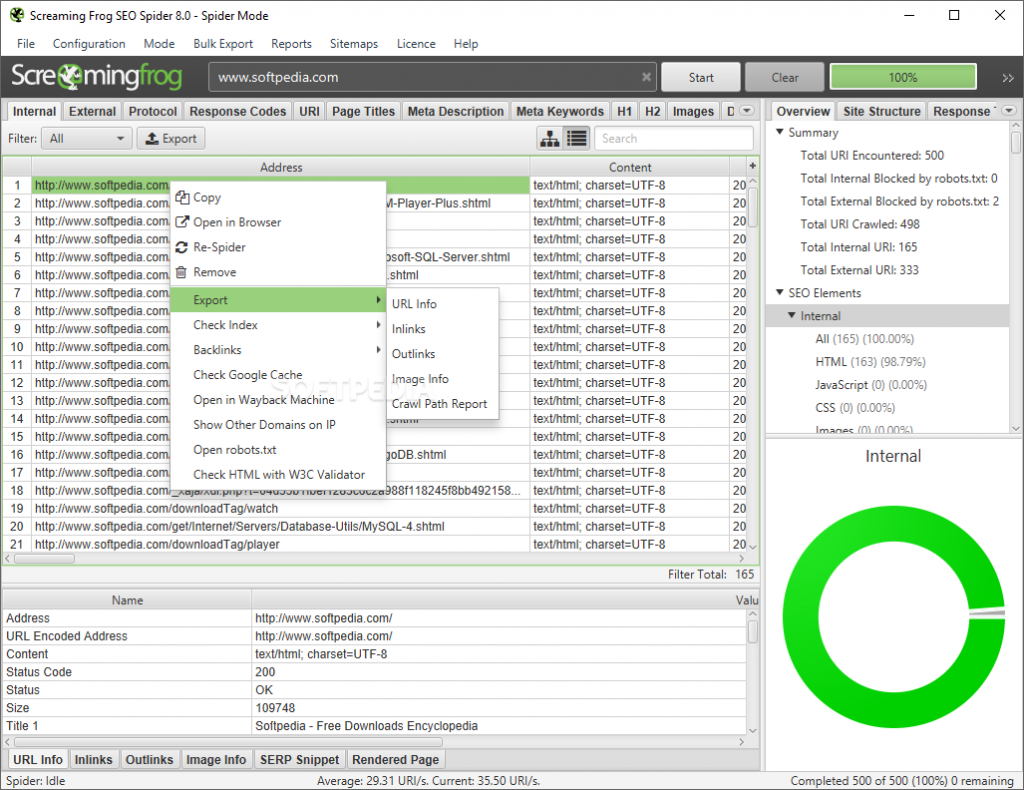This screenshot has height=790, width=1024.
Task: Click the Export button beside the filter
Action: 171,139
